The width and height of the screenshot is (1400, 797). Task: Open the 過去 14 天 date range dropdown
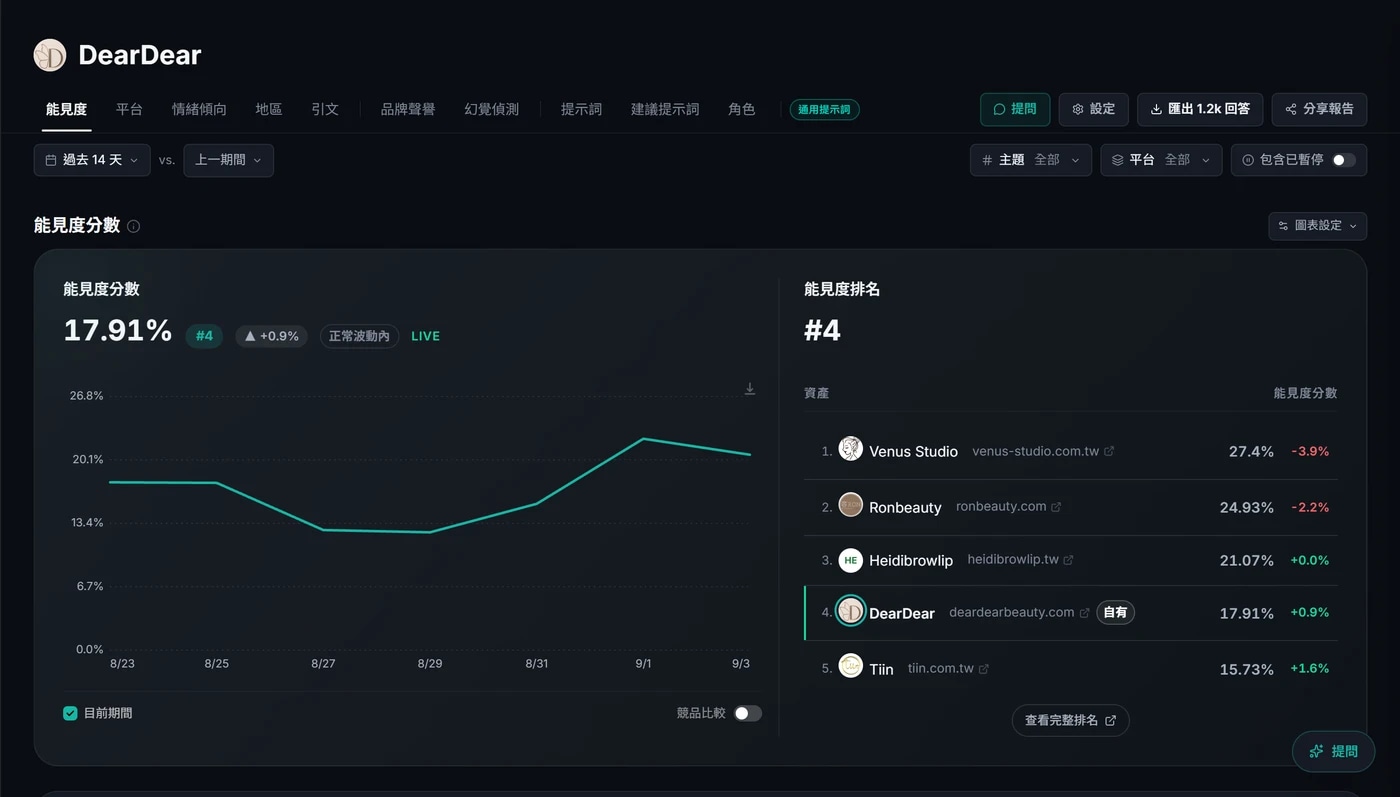[92, 160]
